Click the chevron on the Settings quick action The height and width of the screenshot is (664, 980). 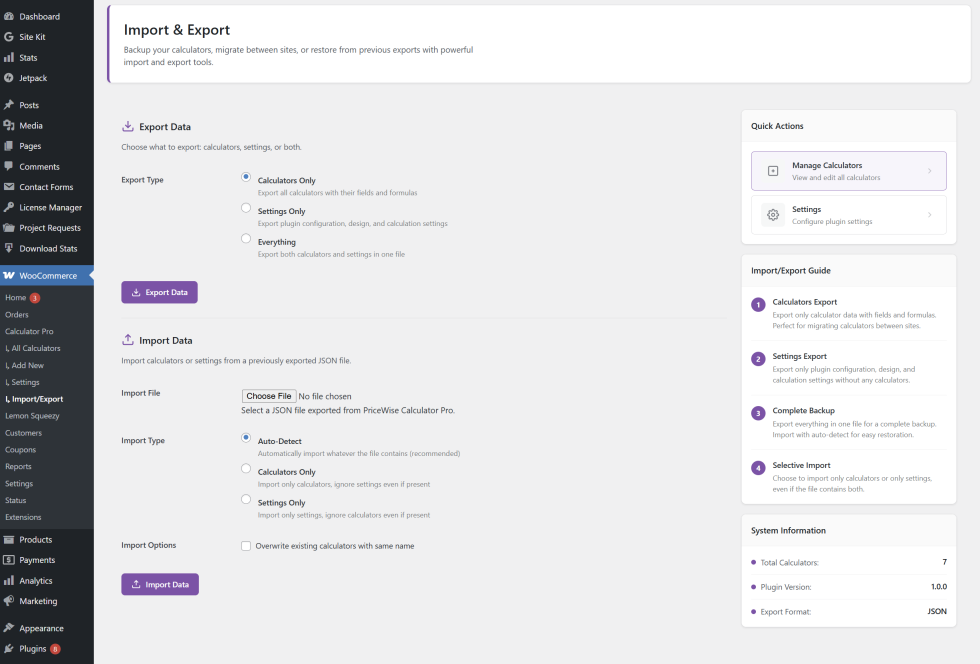click(x=929, y=215)
